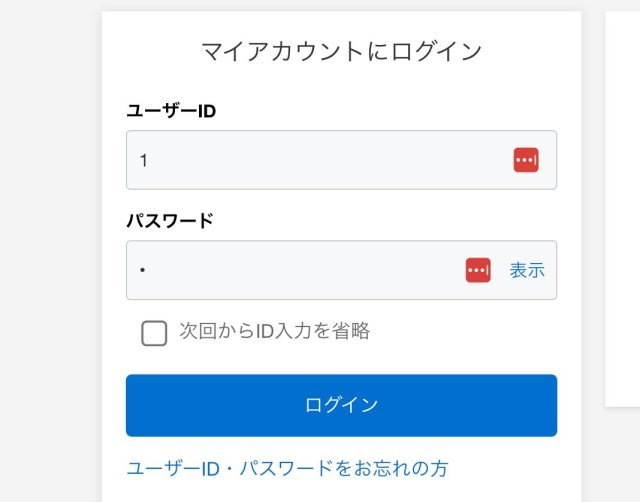Click the 次回からID入力を省略 label text
Image resolution: width=640 pixels, height=502 pixels.
tap(275, 331)
